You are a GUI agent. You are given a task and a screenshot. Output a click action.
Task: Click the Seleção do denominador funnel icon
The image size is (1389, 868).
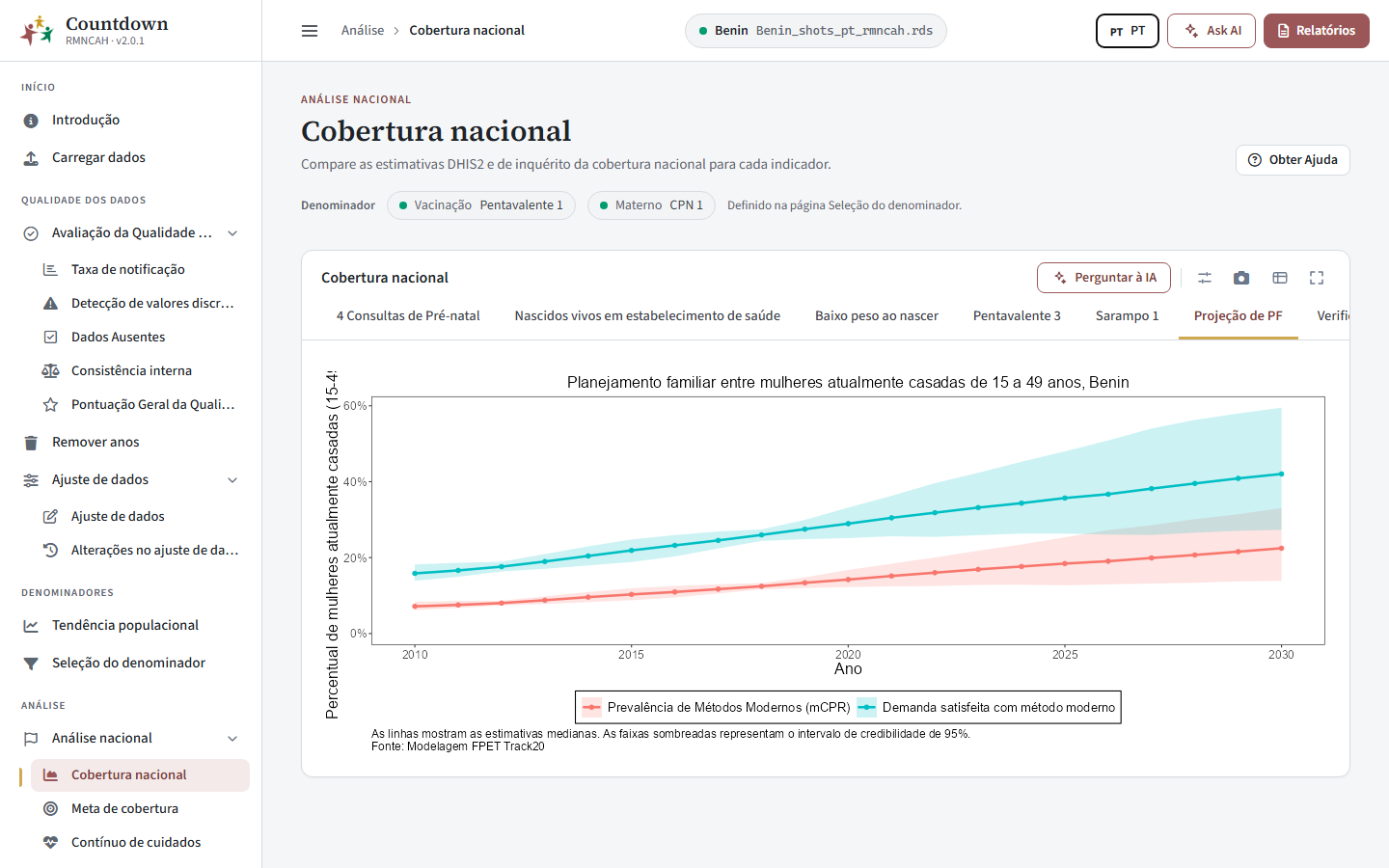click(31, 664)
